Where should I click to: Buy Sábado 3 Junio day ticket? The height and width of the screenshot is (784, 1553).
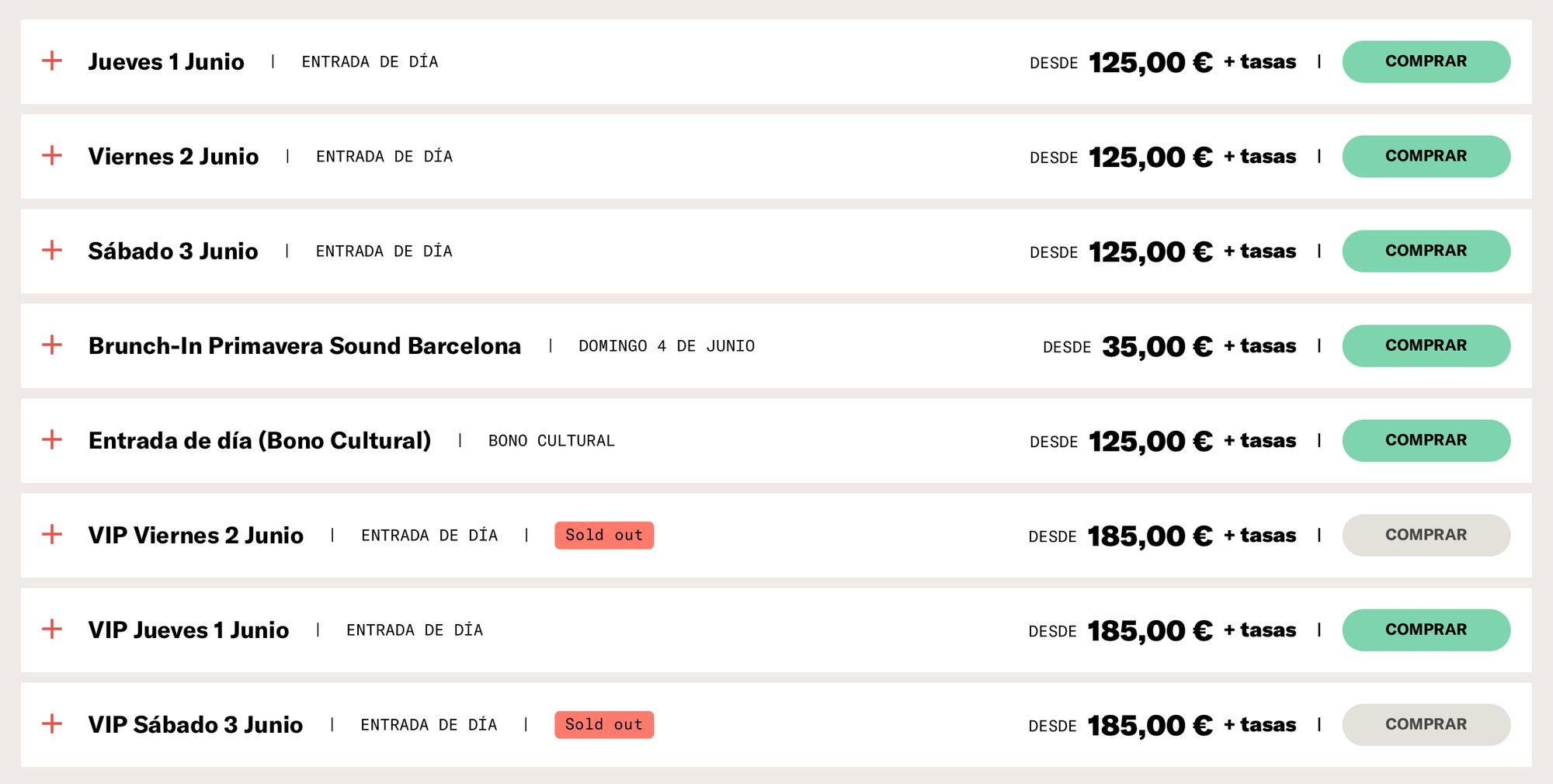(x=1426, y=251)
